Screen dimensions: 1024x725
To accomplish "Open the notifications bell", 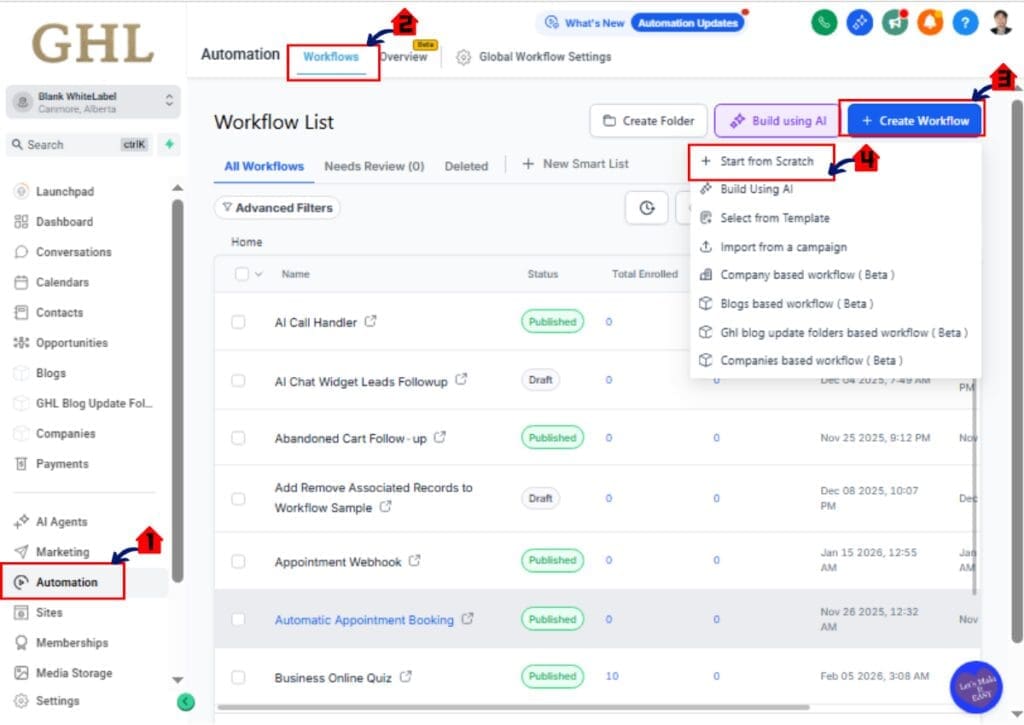I will (x=930, y=22).
